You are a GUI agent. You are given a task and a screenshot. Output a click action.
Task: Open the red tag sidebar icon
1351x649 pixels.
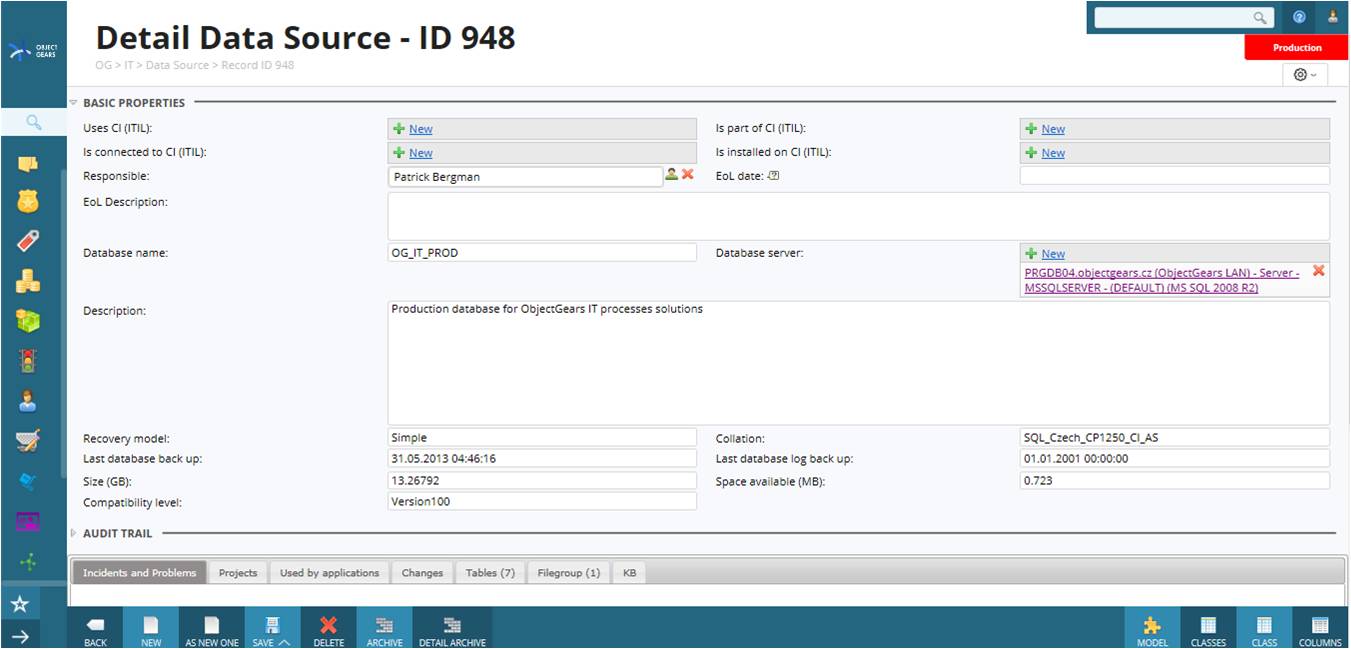[x=28, y=241]
